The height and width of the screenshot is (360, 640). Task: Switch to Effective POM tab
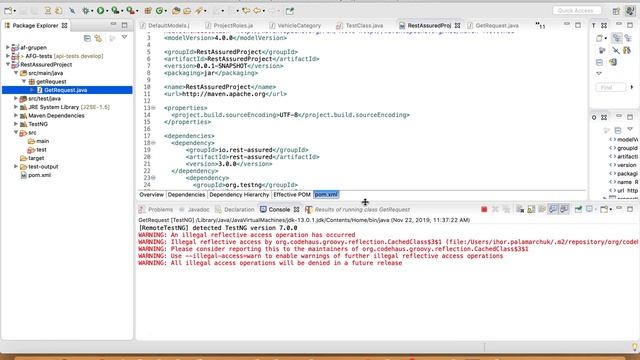point(292,195)
